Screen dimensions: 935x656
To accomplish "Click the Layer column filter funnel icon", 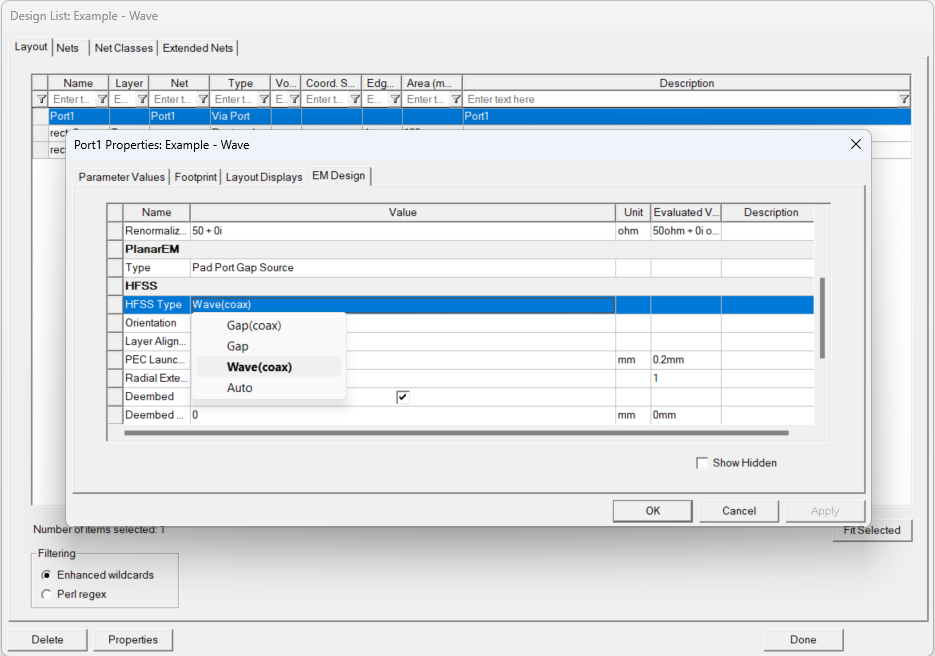I will point(142,100).
